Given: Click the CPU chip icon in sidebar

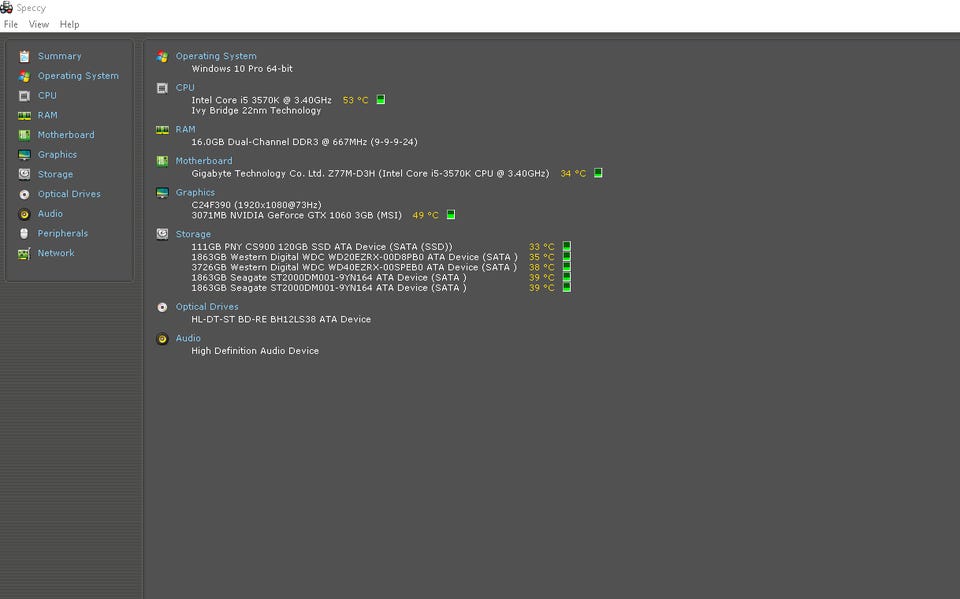Looking at the screenshot, I should point(24,96).
